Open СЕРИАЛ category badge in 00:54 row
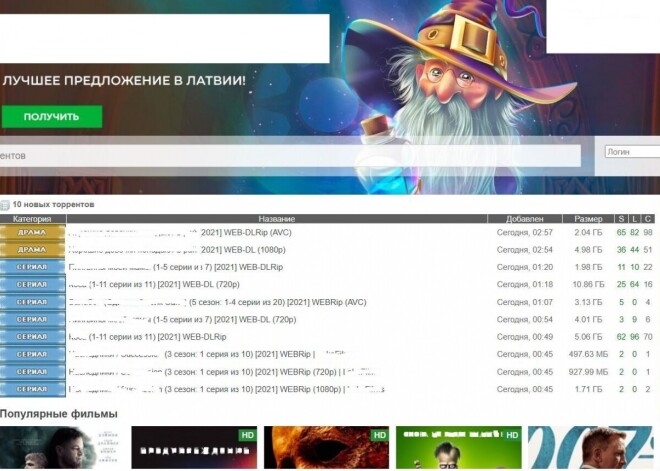This screenshot has width=660, height=471. tap(32, 319)
